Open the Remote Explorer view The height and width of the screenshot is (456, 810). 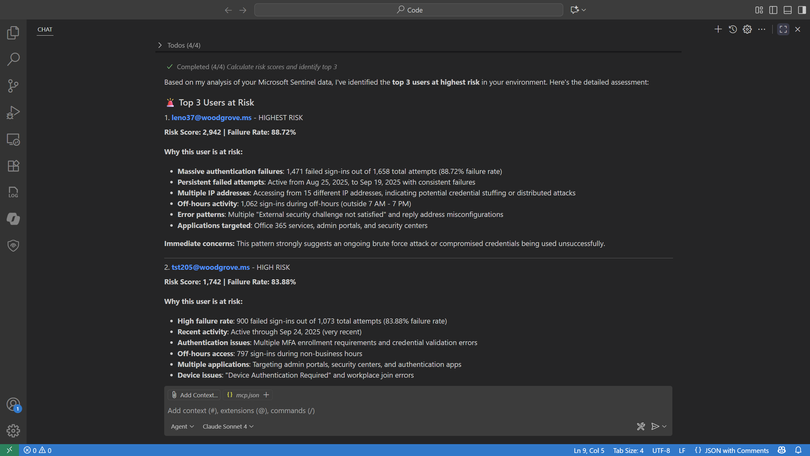point(13,139)
